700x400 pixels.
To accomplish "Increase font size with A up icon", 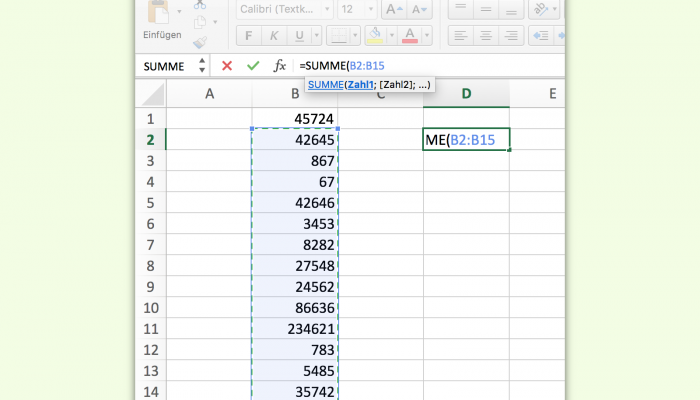I will (394, 9).
